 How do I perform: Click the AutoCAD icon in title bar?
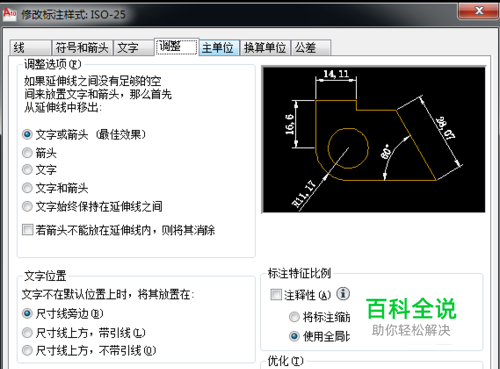pos(10,14)
